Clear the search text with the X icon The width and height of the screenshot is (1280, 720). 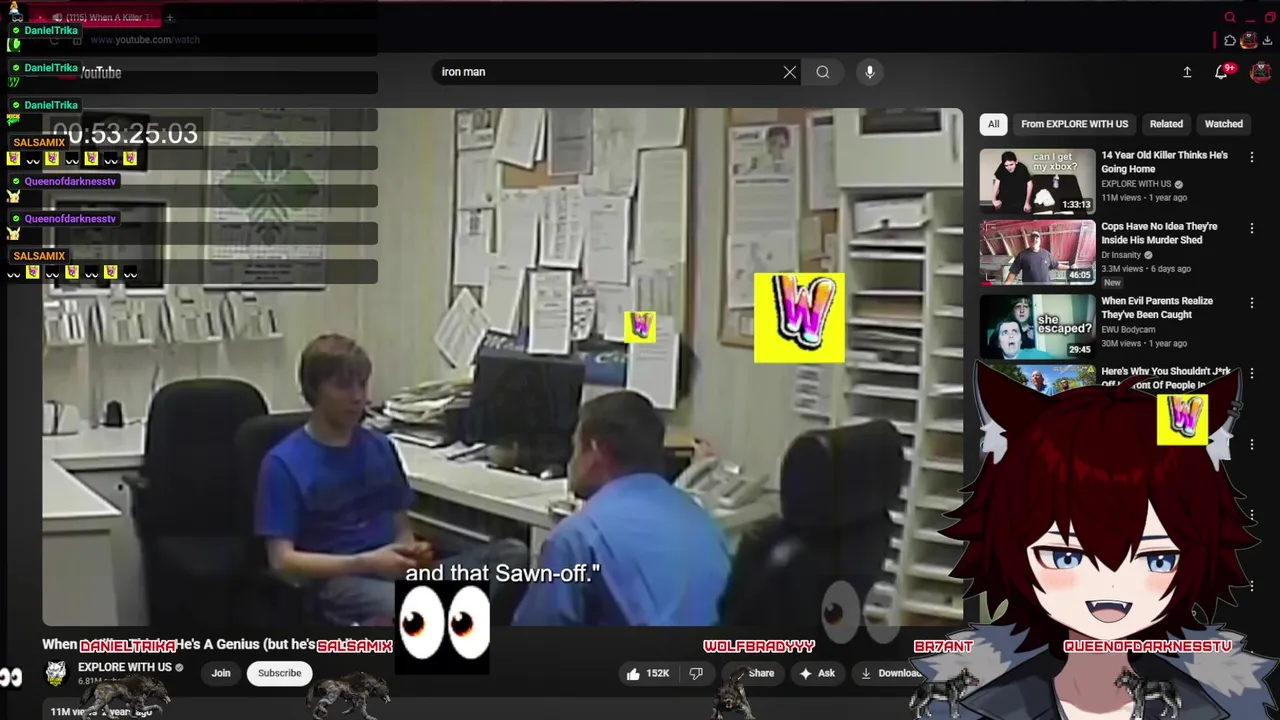[x=790, y=72]
